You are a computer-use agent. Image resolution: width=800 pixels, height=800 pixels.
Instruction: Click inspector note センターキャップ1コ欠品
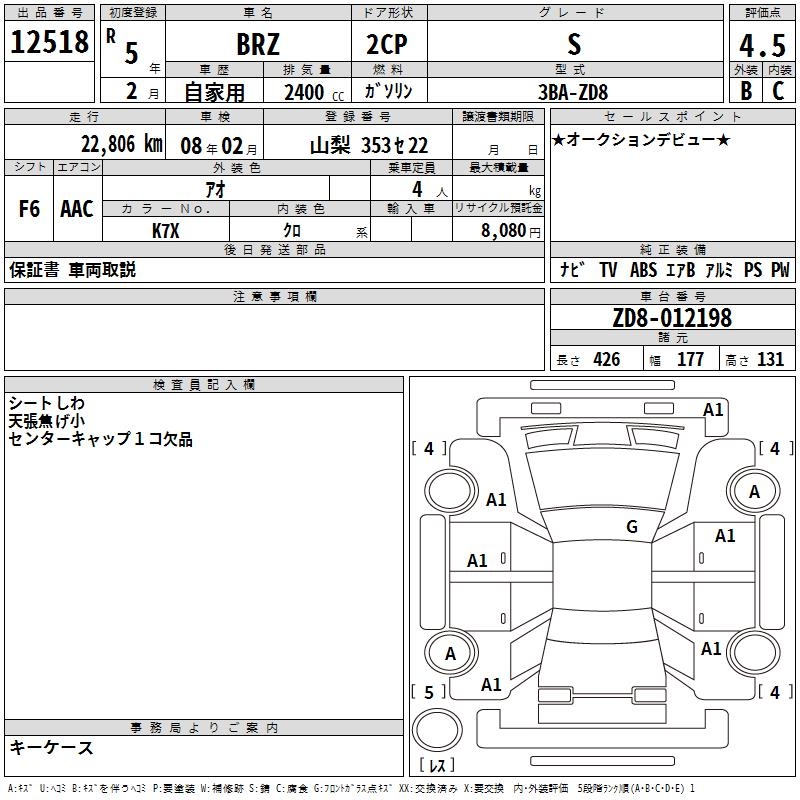pyautogui.click(x=101, y=439)
